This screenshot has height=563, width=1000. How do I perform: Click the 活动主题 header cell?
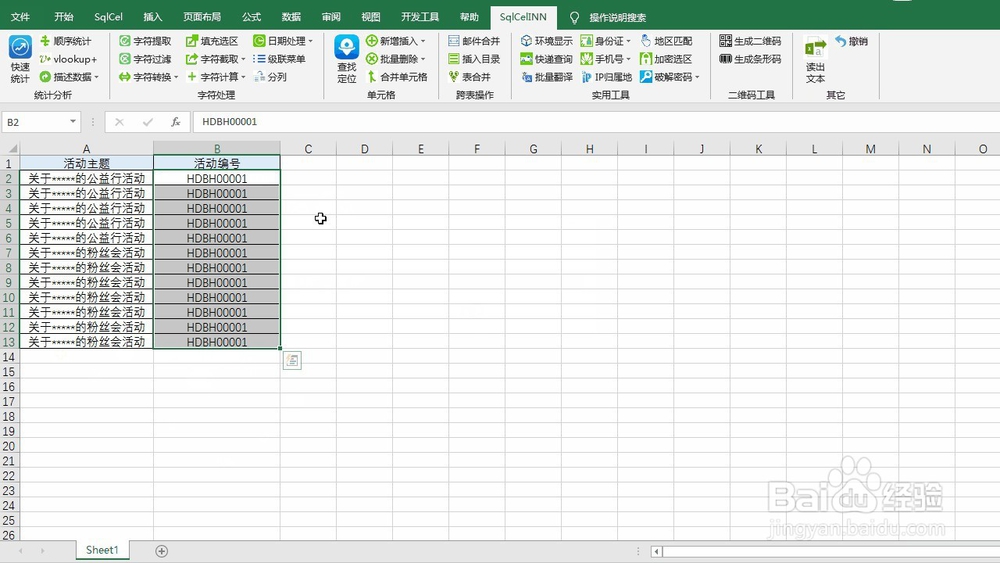pos(86,163)
